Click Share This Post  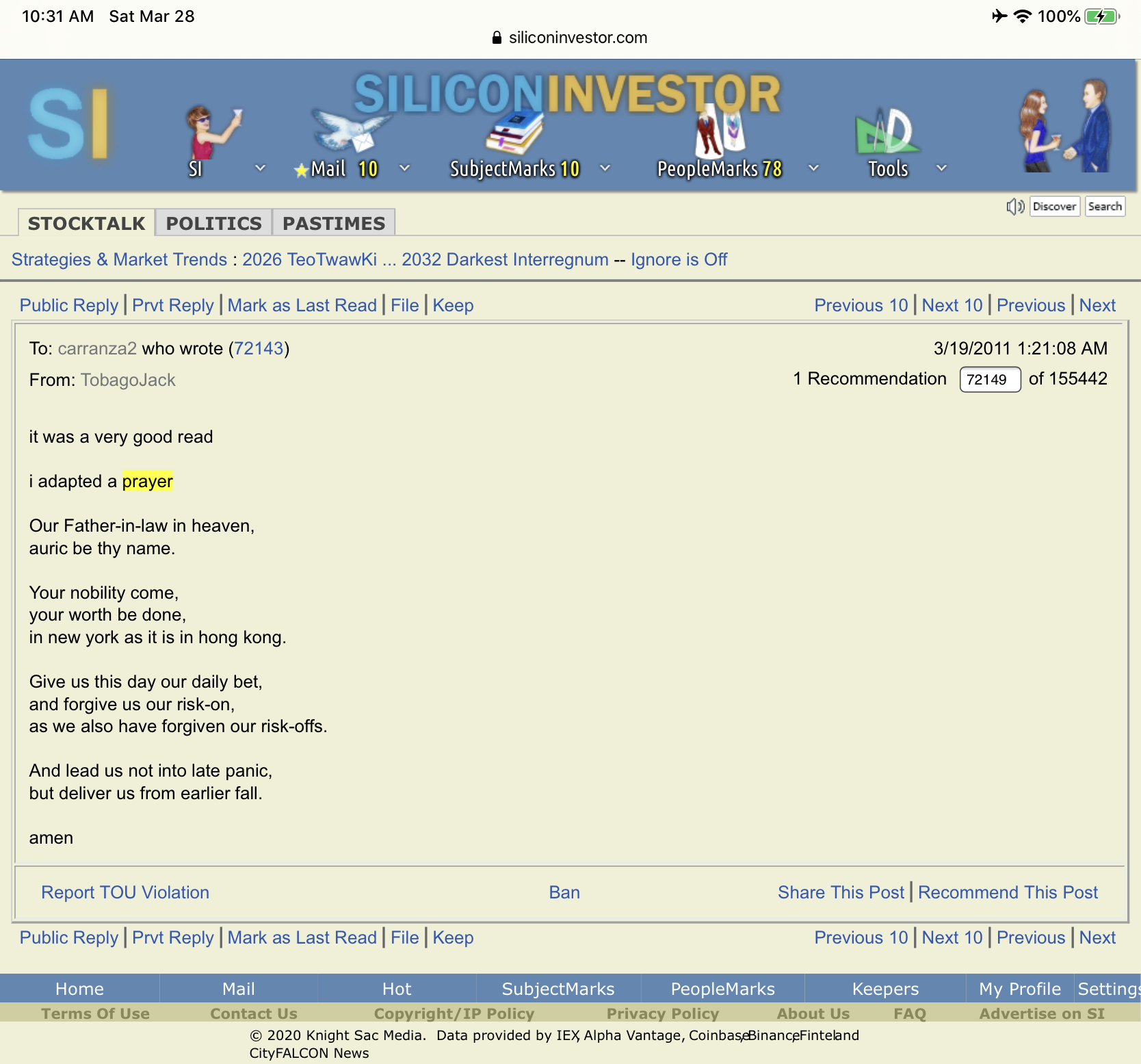(x=841, y=892)
